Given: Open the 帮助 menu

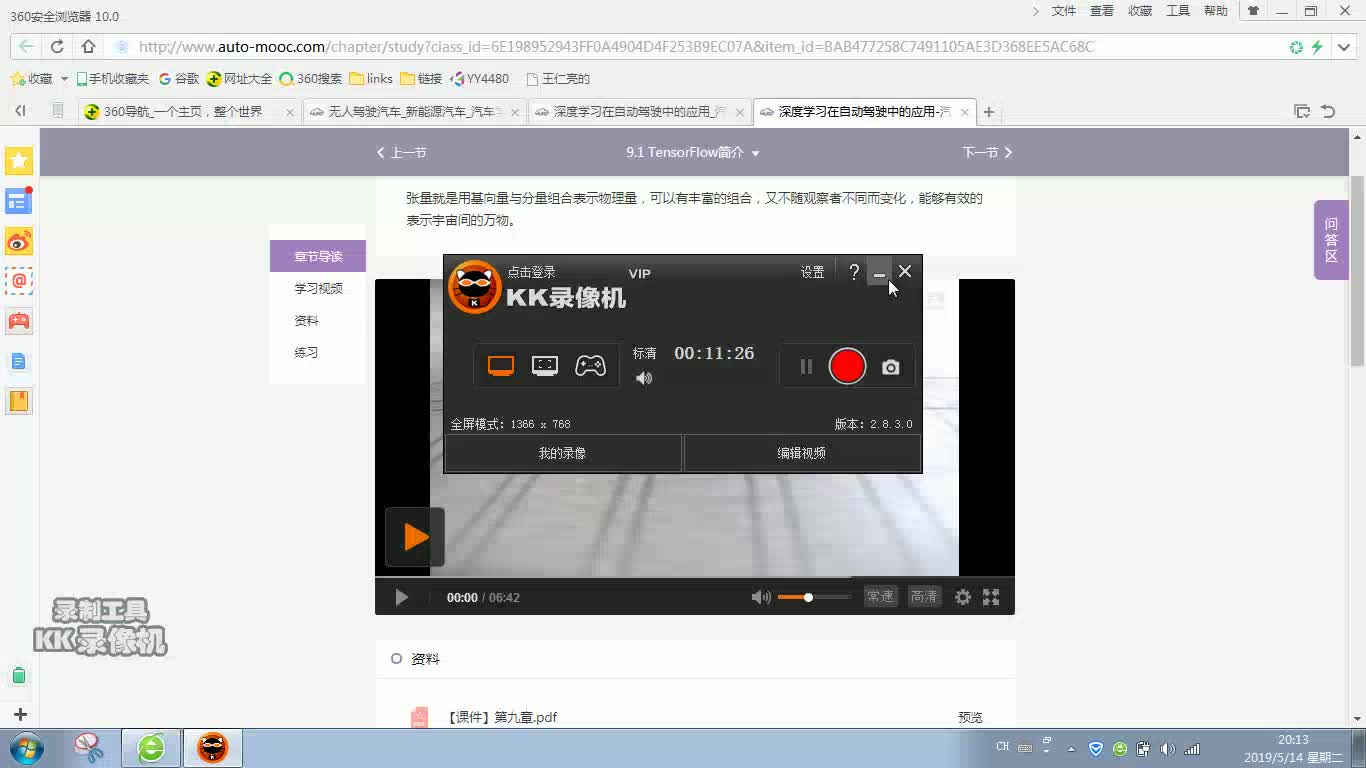Looking at the screenshot, I should pyautogui.click(x=1216, y=11).
